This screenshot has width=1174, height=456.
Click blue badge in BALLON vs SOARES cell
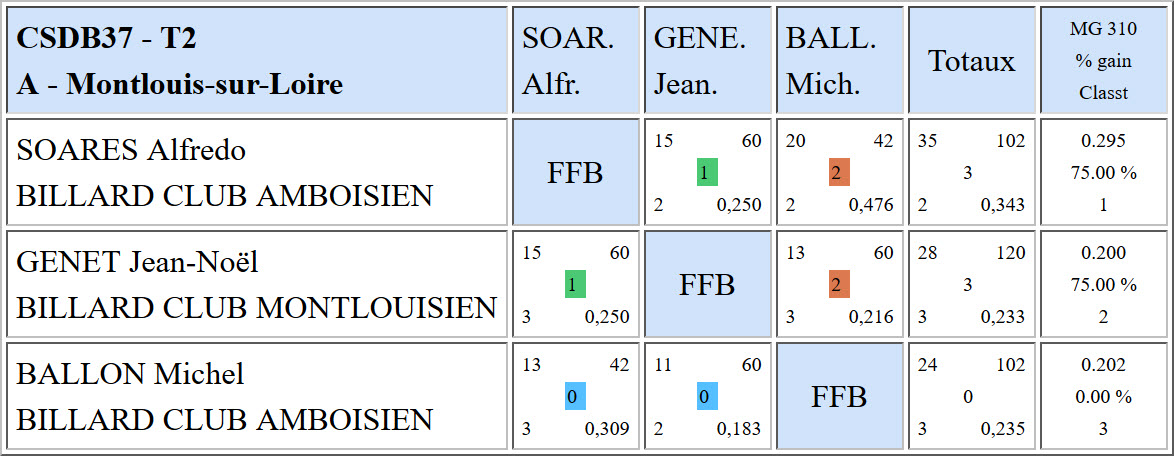coord(575,396)
